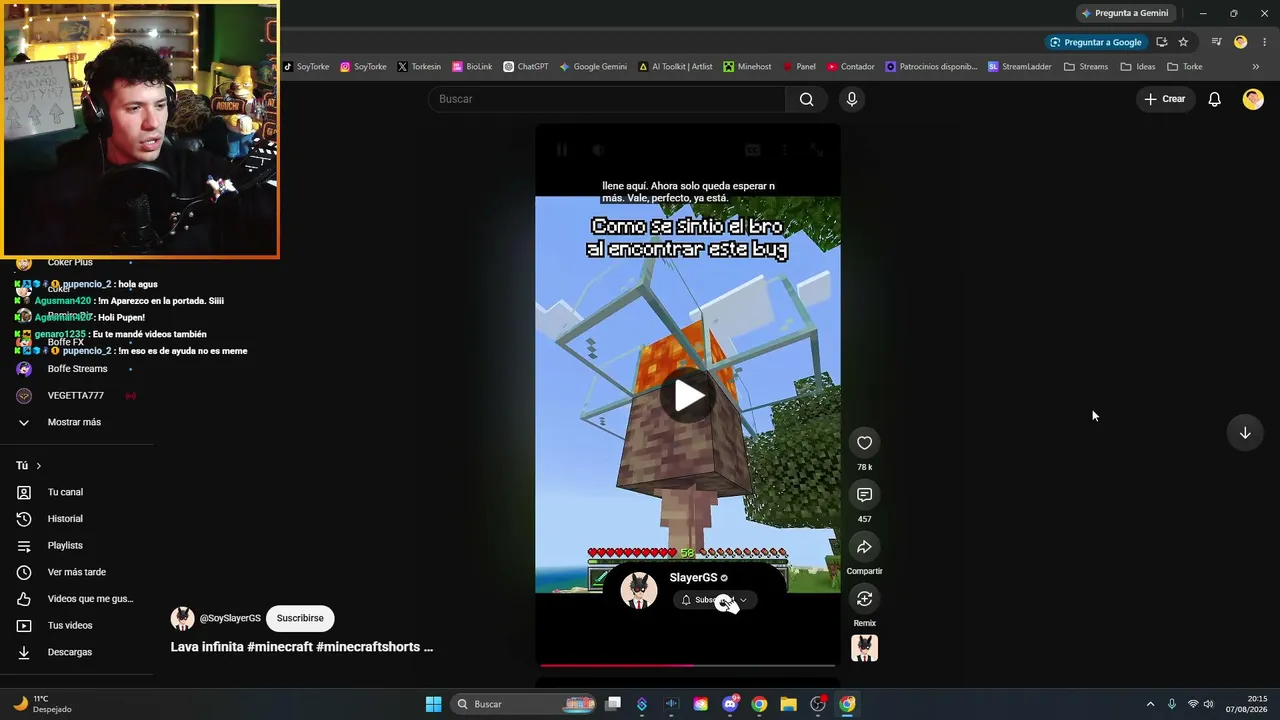Screen dimensions: 1280x720
Task: Go to next Short with down arrow
Action: click(1245, 433)
